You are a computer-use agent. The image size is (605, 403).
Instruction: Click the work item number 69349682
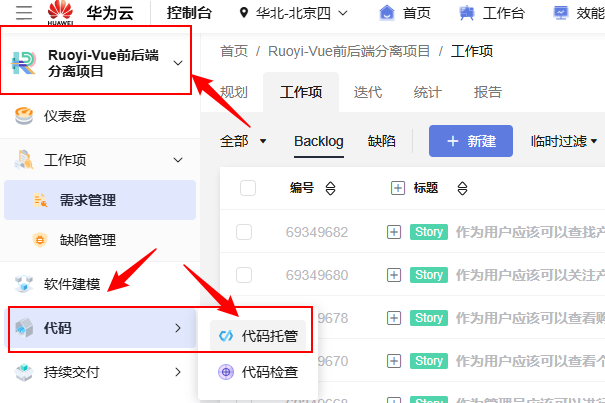click(317, 232)
